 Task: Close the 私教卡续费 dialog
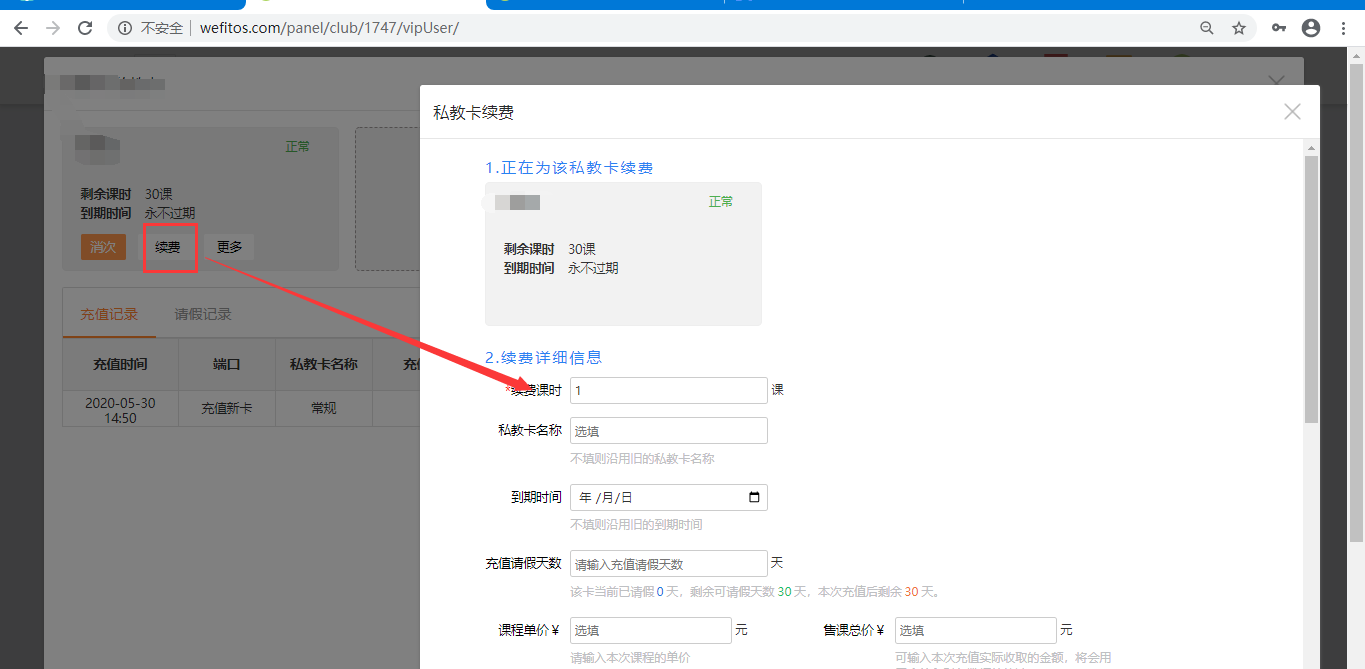pos(1292,112)
